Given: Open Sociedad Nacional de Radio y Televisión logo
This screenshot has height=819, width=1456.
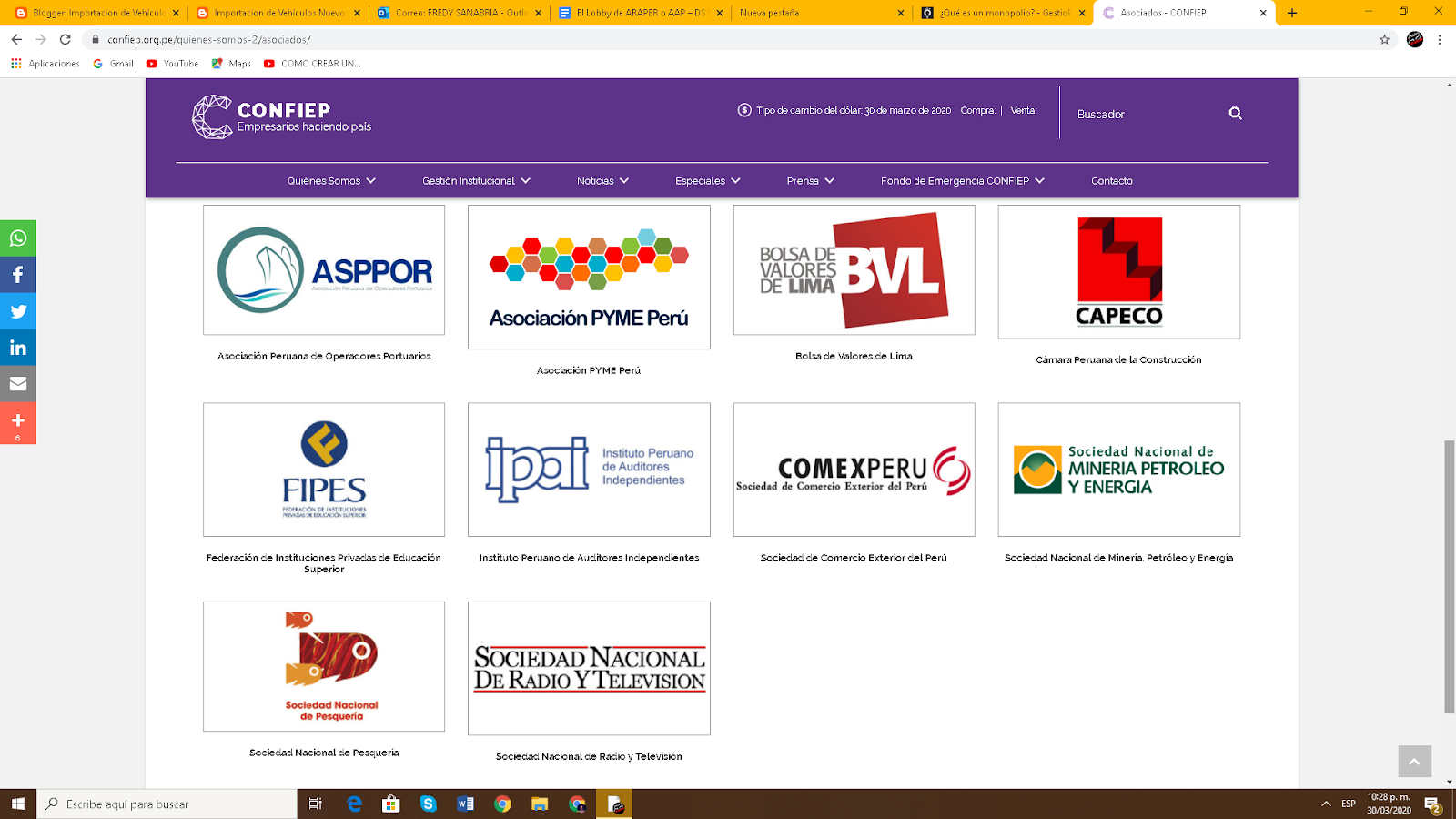Looking at the screenshot, I should (x=589, y=668).
